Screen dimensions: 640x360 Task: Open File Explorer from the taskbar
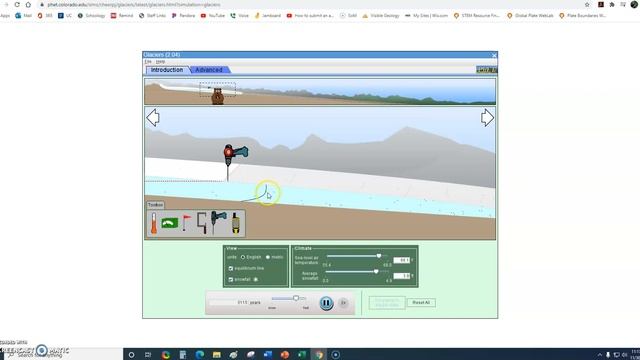[216, 355]
